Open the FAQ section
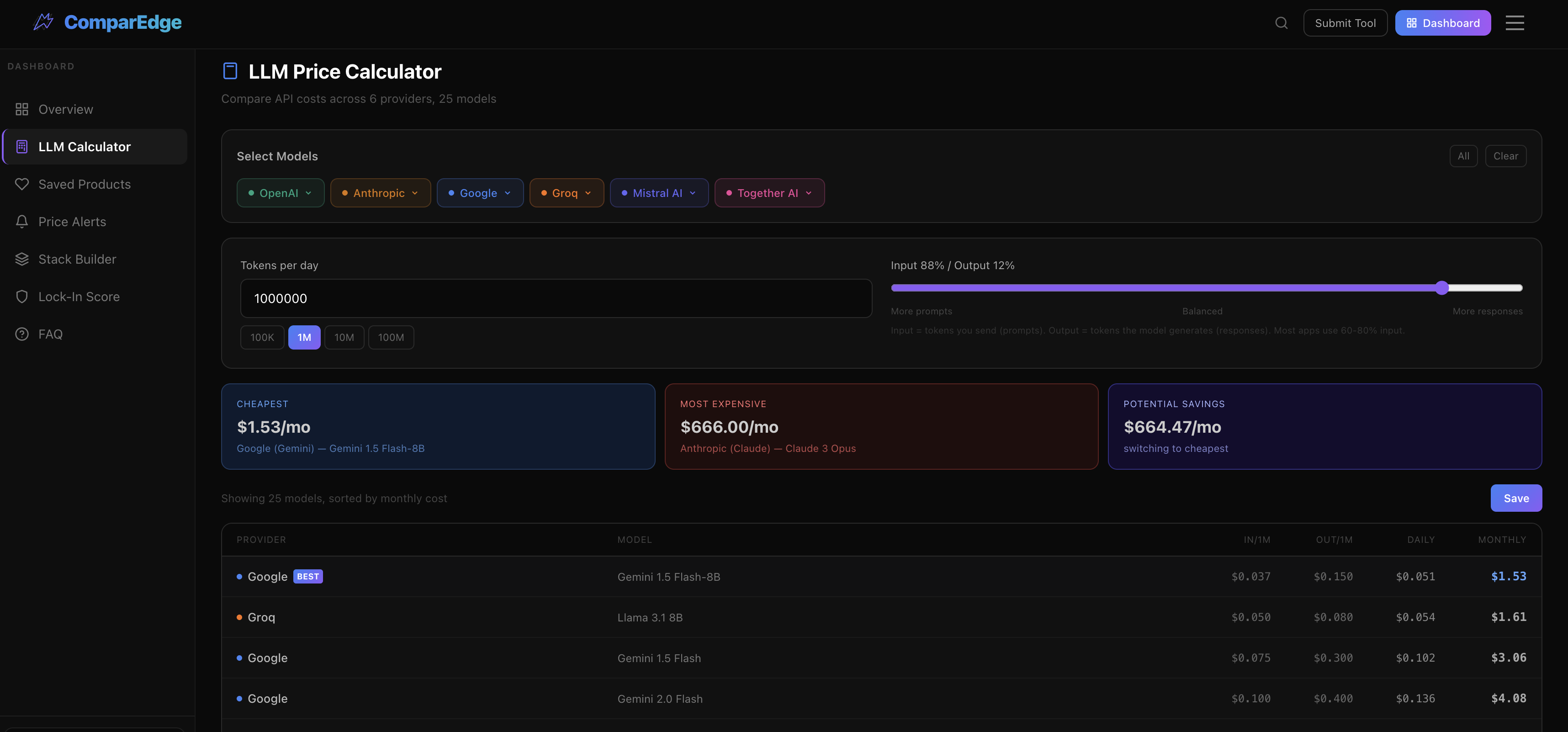Image resolution: width=1568 pixels, height=732 pixels. pos(50,334)
